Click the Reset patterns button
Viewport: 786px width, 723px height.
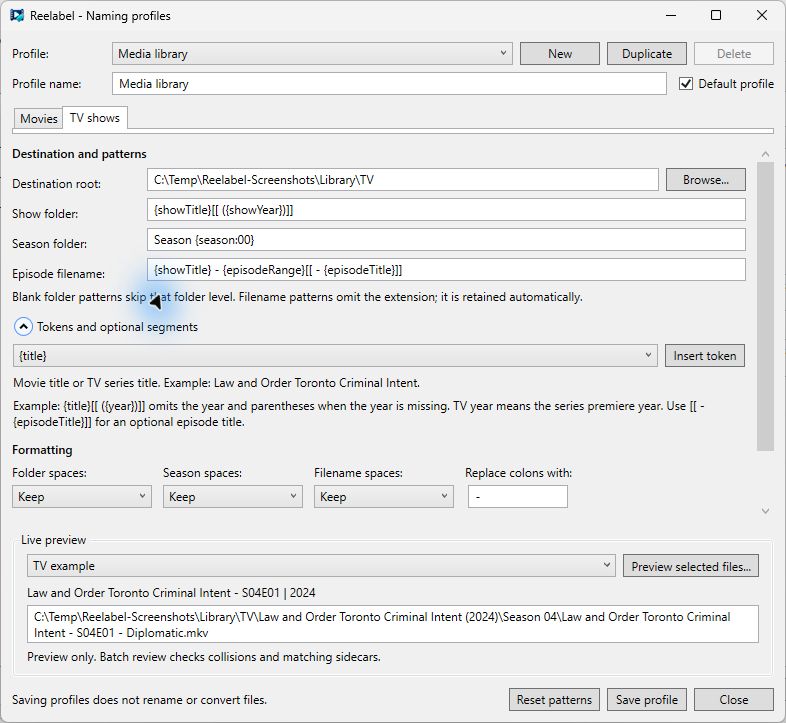(554, 699)
